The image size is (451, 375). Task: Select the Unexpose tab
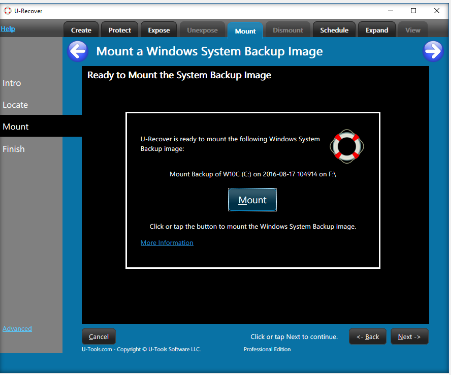coord(202,30)
